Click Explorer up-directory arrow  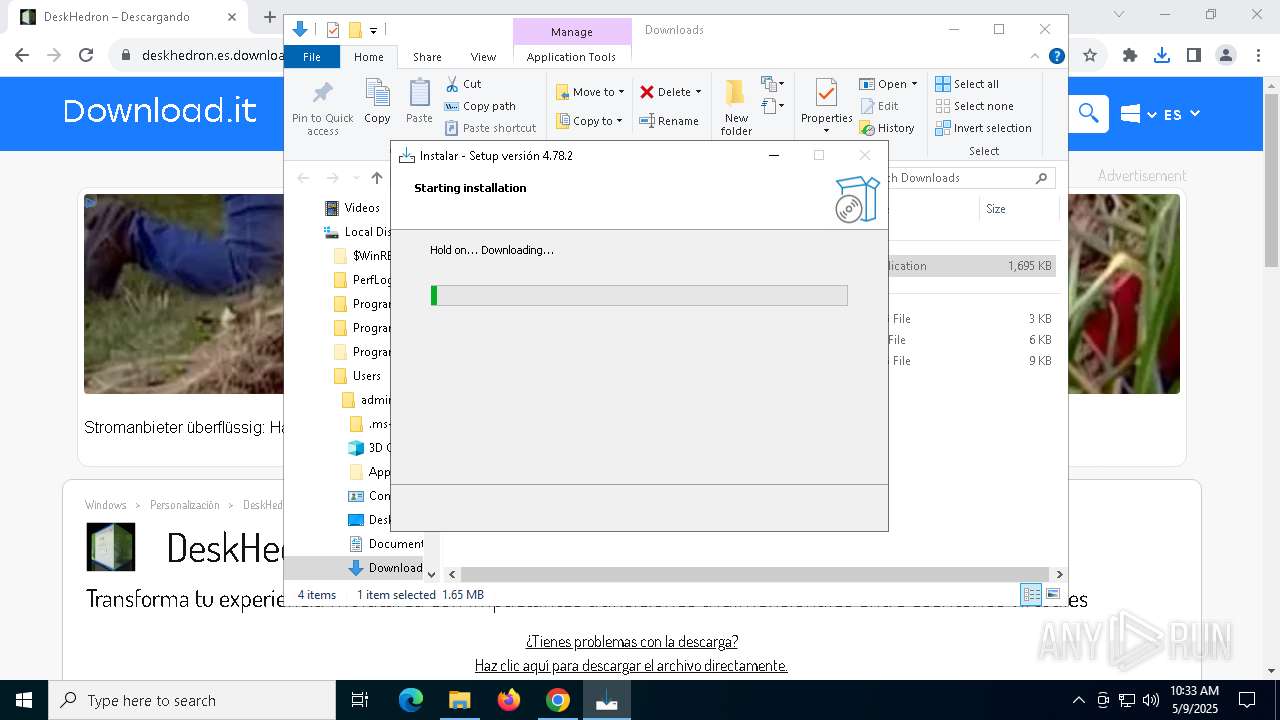pos(377,178)
